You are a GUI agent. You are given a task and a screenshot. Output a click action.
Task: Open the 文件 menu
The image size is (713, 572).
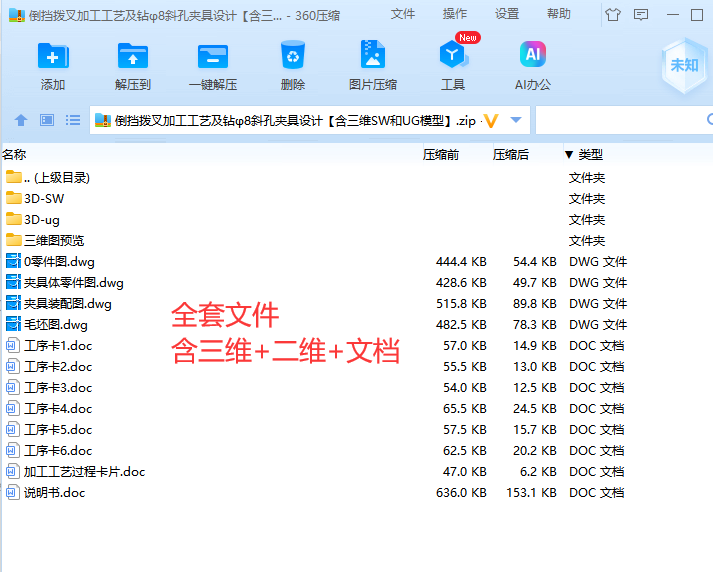click(x=403, y=14)
